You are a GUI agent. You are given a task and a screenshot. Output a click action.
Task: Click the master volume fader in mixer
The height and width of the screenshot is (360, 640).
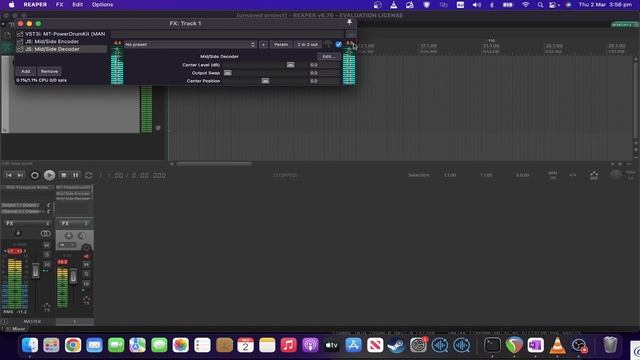(x=36, y=271)
